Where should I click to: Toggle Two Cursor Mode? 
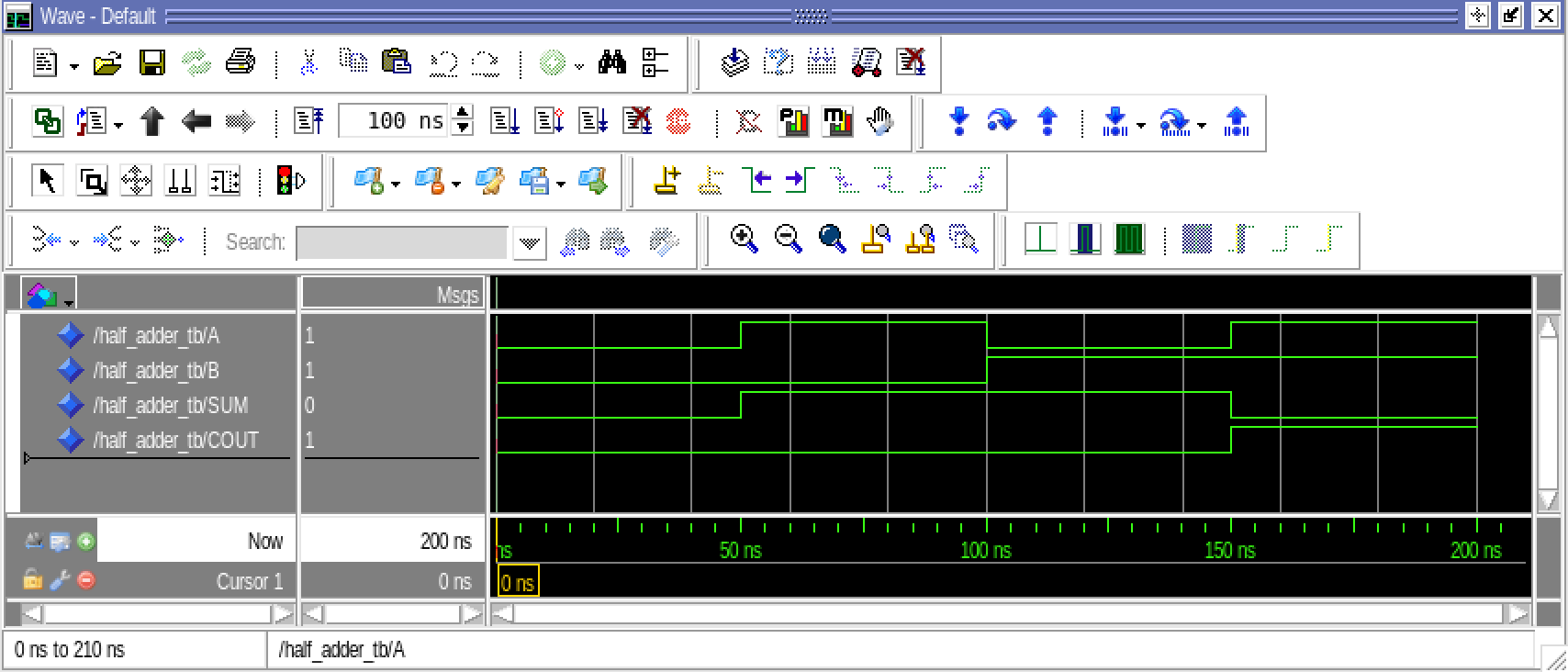click(180, 181)
